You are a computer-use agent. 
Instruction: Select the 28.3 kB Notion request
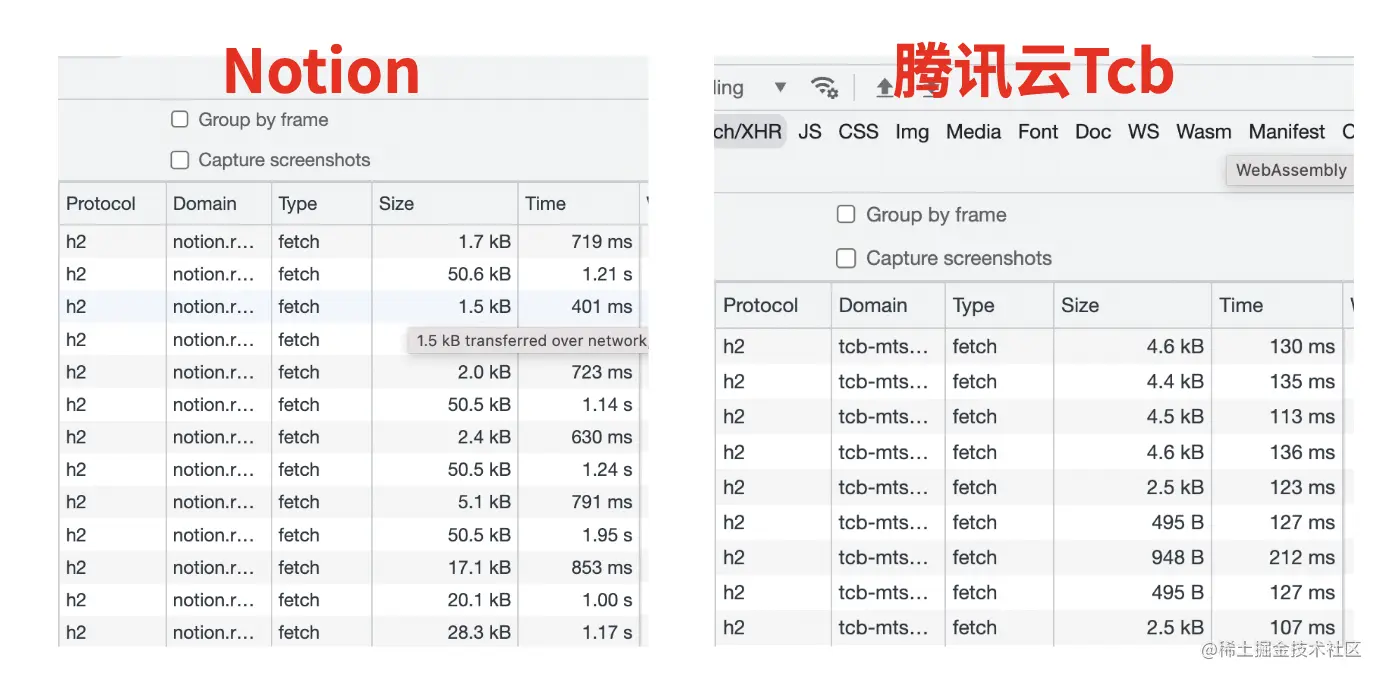[353, 632]
